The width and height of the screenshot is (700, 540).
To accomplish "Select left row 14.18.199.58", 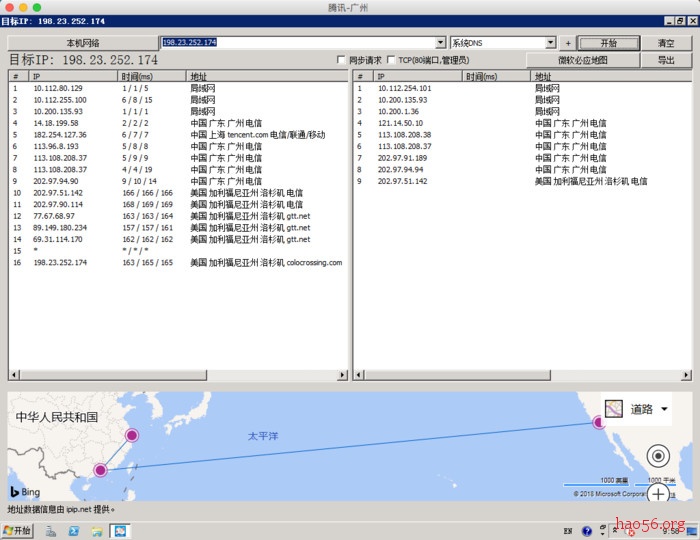I will click(178, 123).
